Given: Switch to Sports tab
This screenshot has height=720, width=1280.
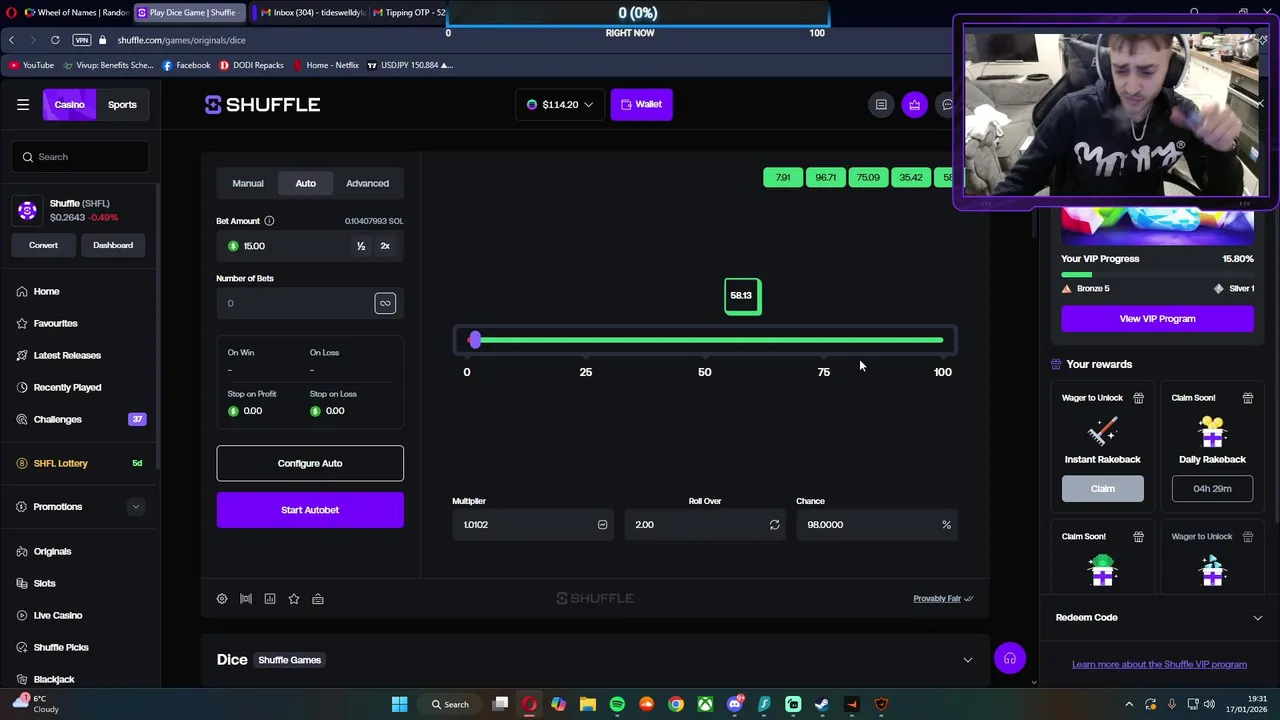Looking at the screenshot, I should (x=122, y=104).
